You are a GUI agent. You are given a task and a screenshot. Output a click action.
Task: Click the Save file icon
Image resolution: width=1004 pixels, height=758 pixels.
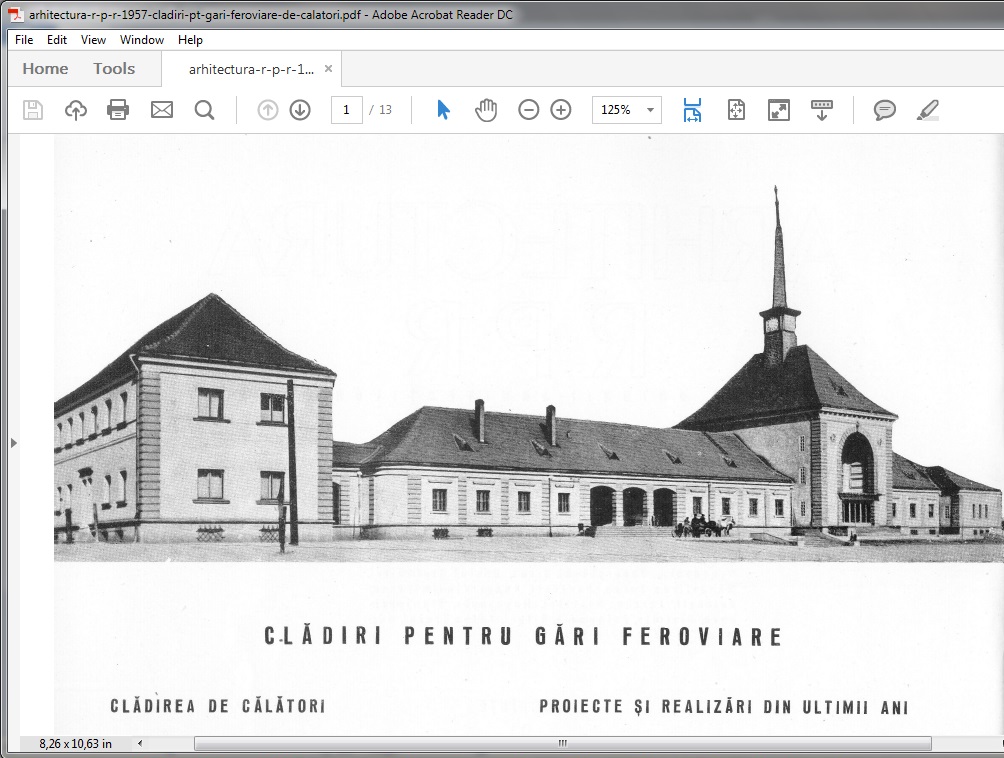(x=33, y=110)
